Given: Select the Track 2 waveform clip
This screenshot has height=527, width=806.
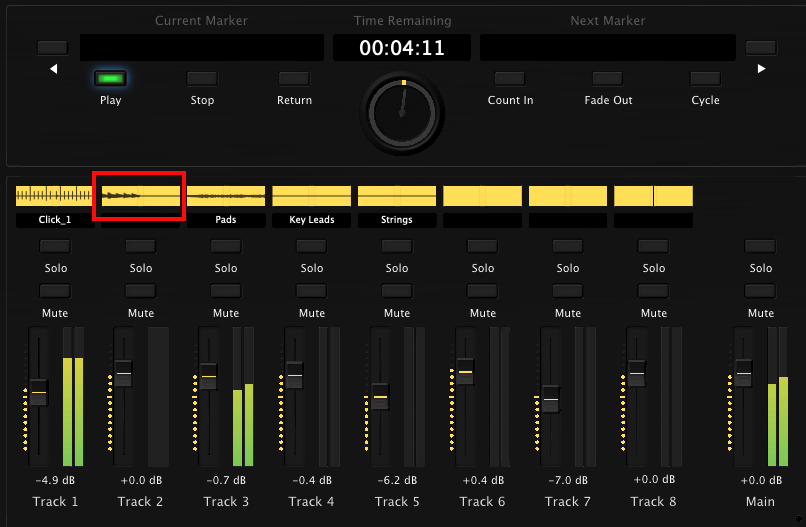Looking at the screenshot, I should pyautogui.click(x=141, y=196).
